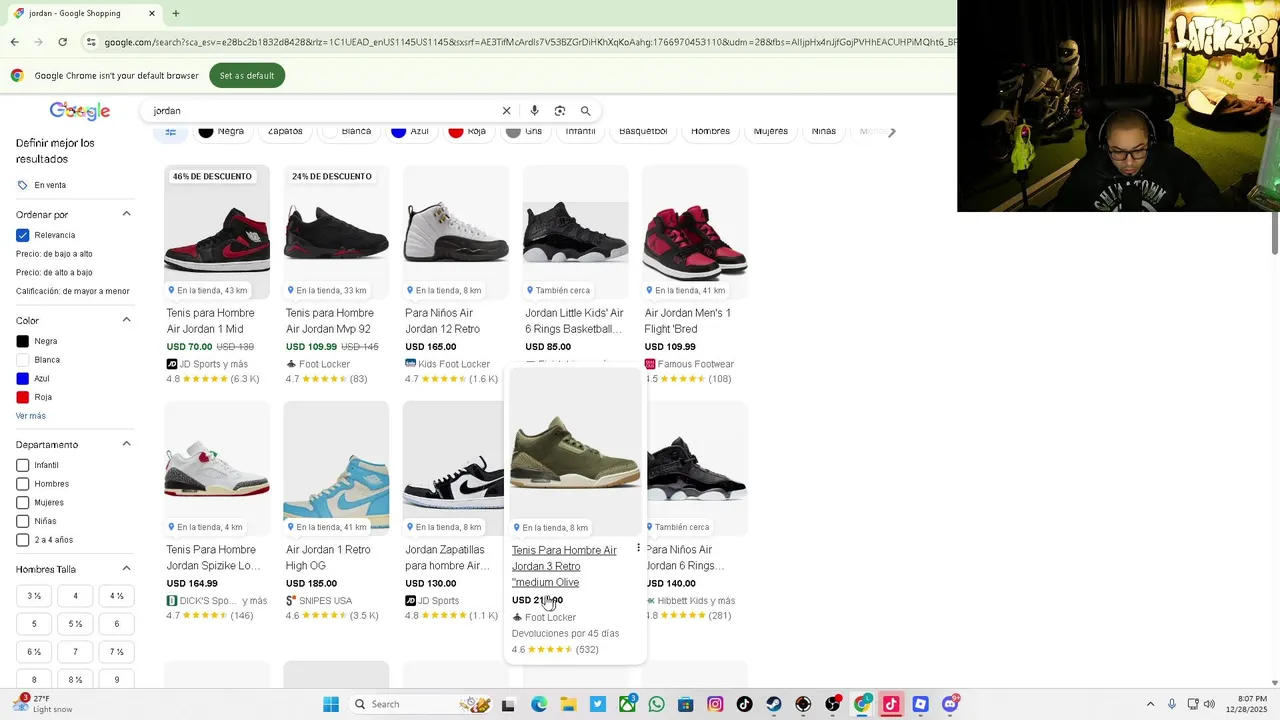Image resolution: width=1280 pixels, height=720 pixels.
Task: Select size 7 in Hombres Talla
Action: 75,652
